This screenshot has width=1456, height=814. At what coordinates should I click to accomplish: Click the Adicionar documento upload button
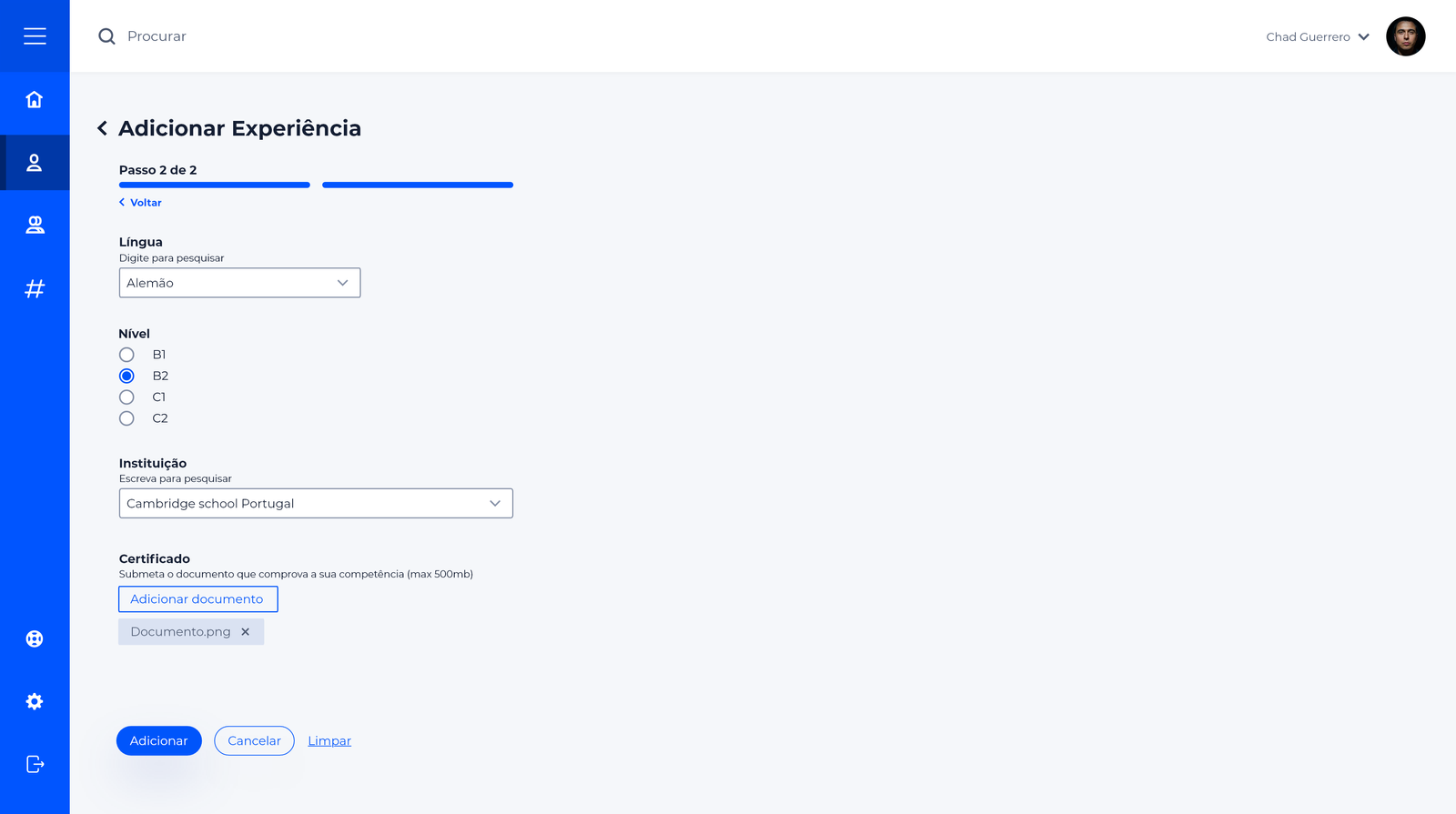pos(197,599)
